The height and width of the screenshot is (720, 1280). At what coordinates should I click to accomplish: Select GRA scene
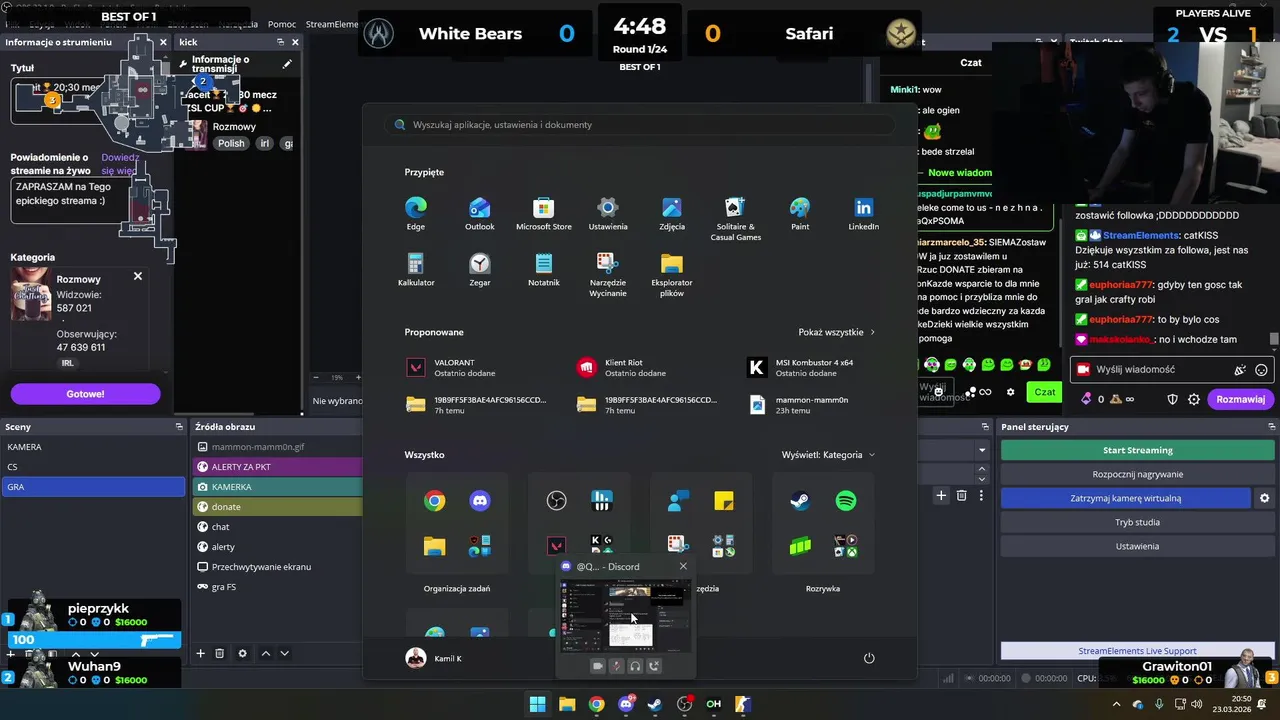pos(93,487)
